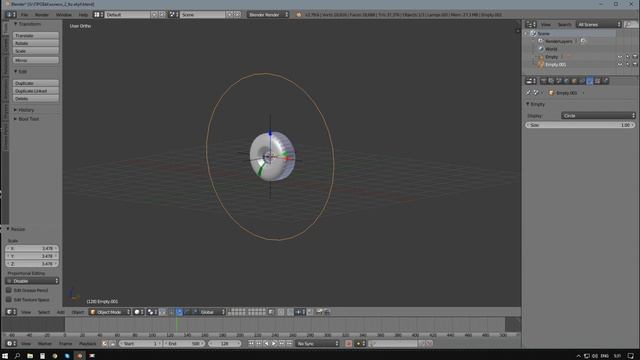Toggle the 3D manipulator widget button

tap(171, 312)
